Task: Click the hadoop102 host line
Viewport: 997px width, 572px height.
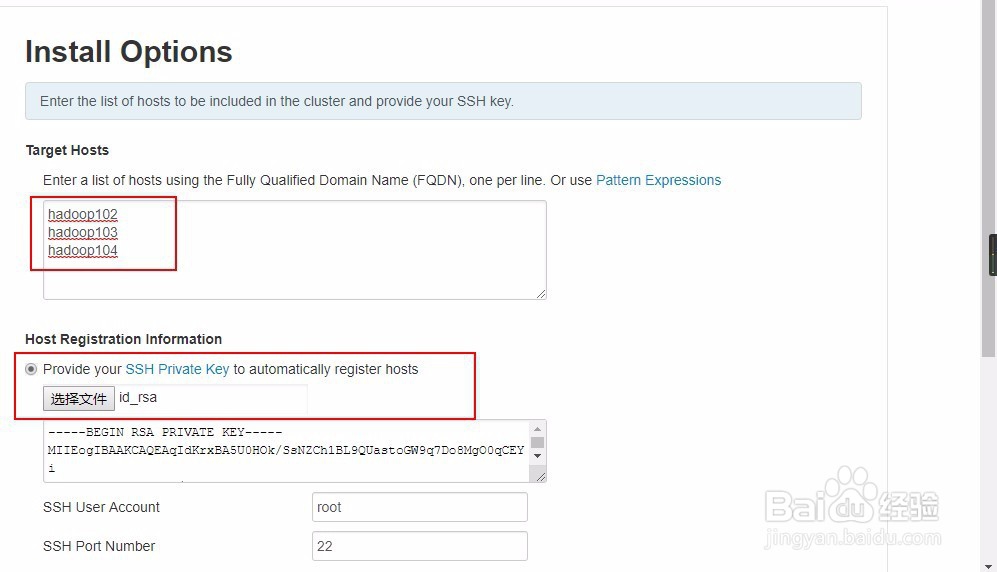Action: pos(83,214)
